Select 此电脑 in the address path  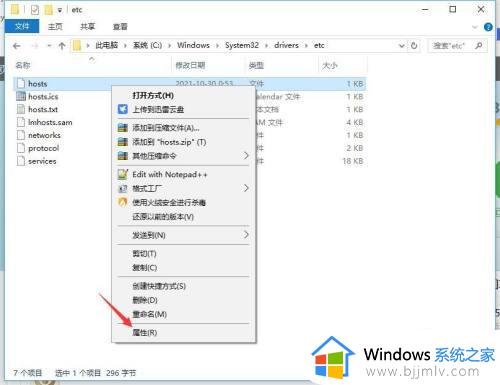pos(107,45)
